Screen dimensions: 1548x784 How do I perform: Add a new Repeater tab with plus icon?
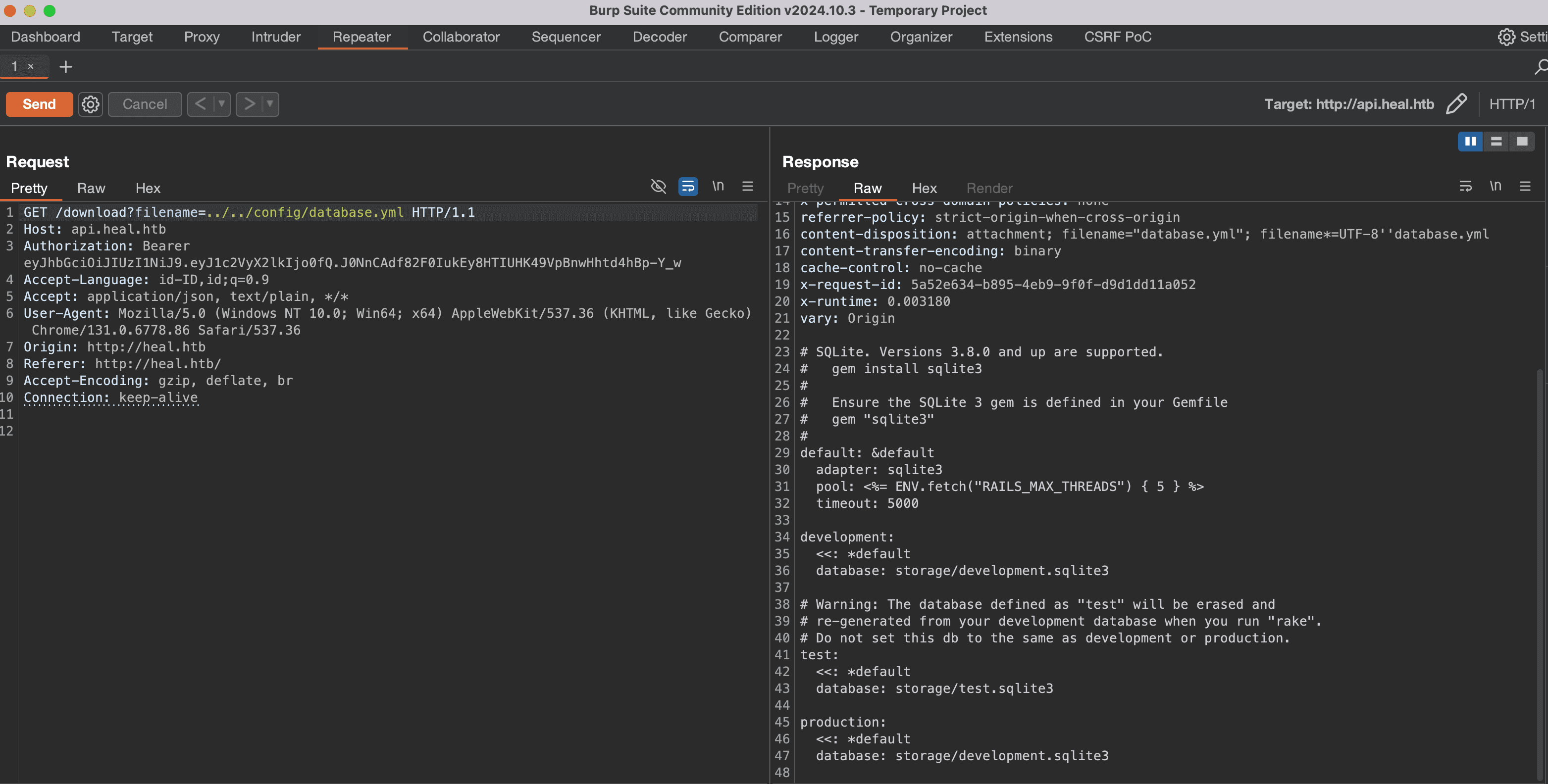(x=65, y=67)
